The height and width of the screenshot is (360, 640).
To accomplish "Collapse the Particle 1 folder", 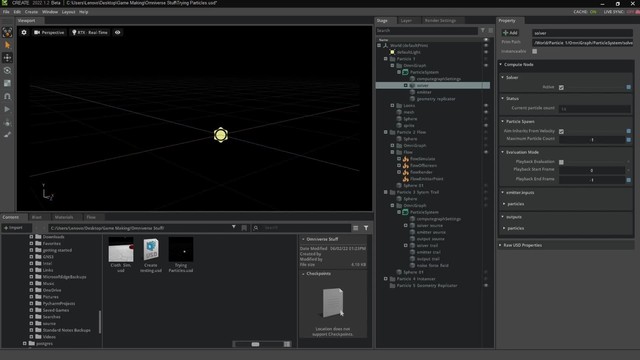I will (386, 59).
